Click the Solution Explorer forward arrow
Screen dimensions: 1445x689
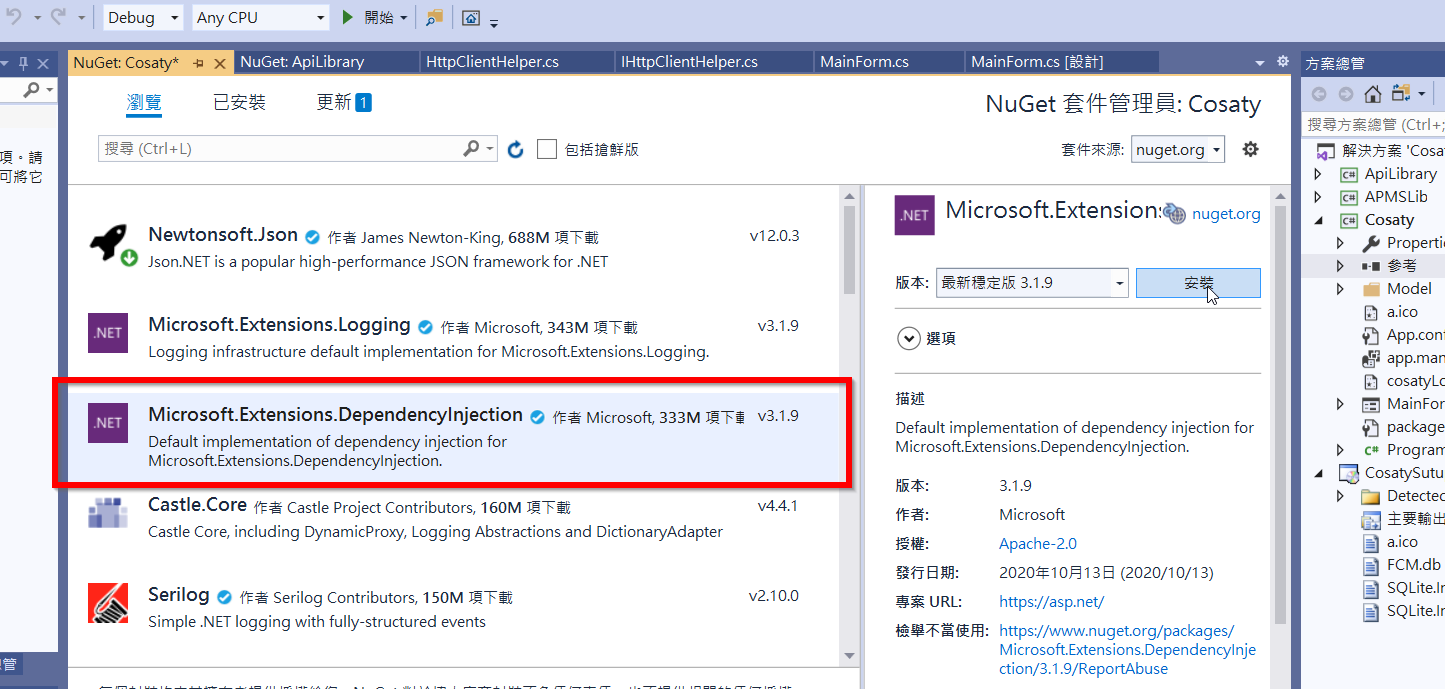(1346, 94)
